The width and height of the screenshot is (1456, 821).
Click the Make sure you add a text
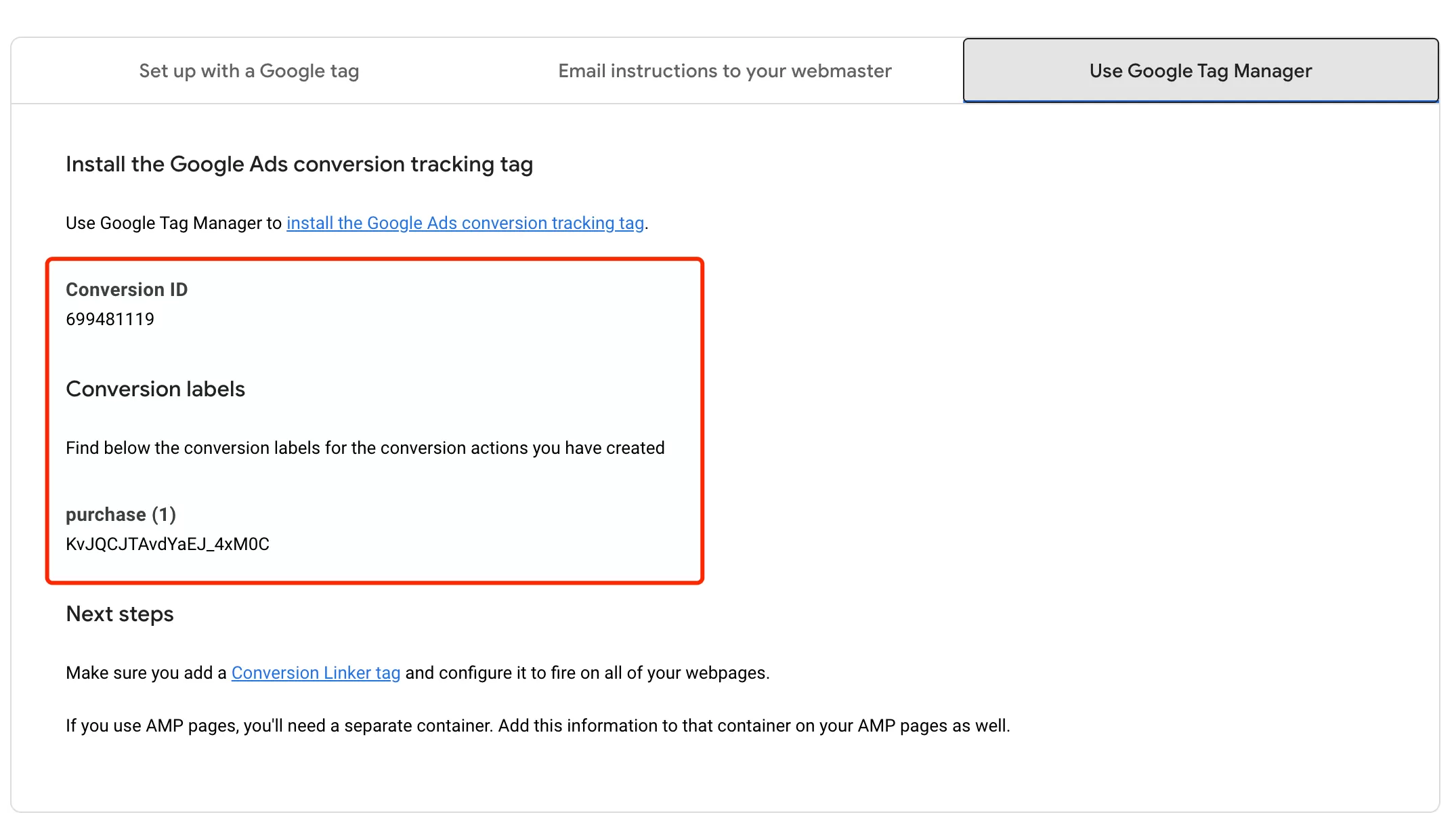[x=146, y=673]
